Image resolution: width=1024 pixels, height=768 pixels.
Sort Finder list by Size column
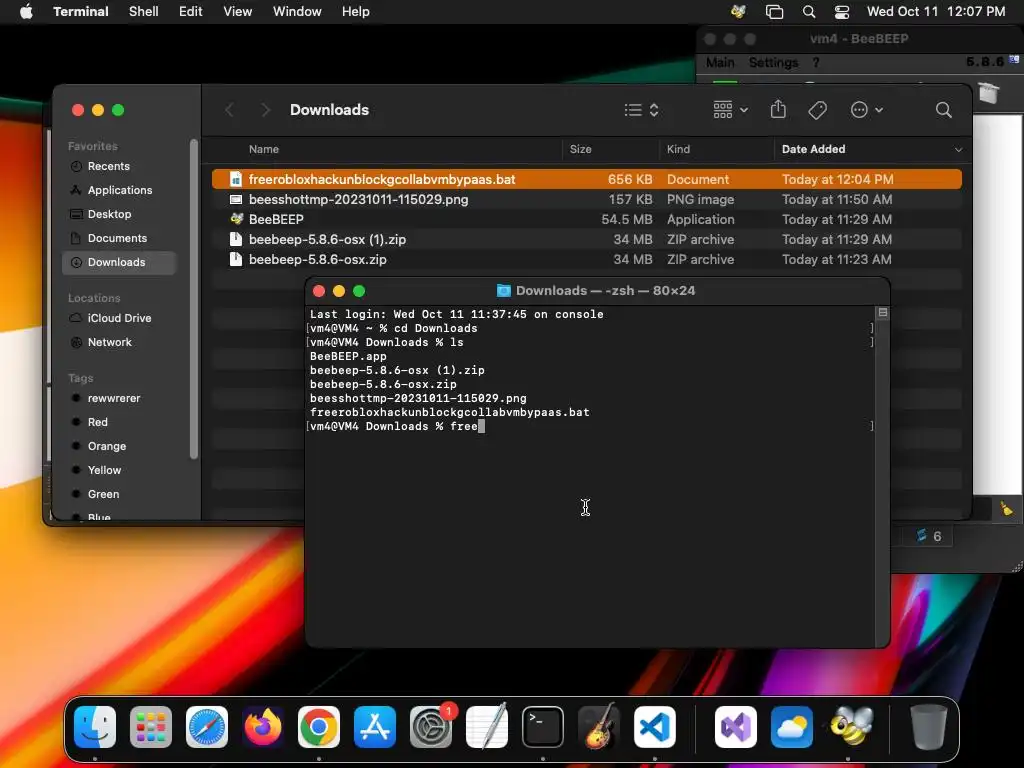581,149
